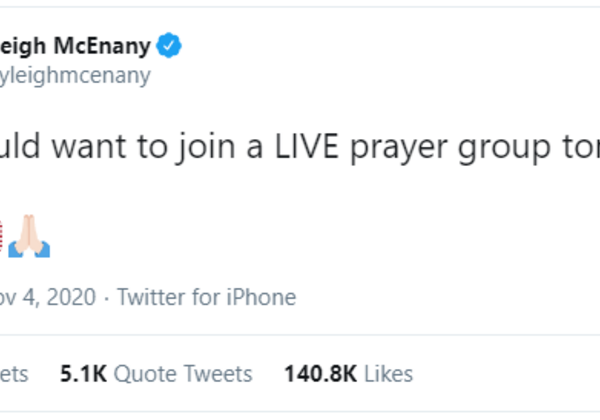Click the word Tweets in Quote Tweets
The height and width of the screenshot is (420, 600).
click(x=217, y=374)
